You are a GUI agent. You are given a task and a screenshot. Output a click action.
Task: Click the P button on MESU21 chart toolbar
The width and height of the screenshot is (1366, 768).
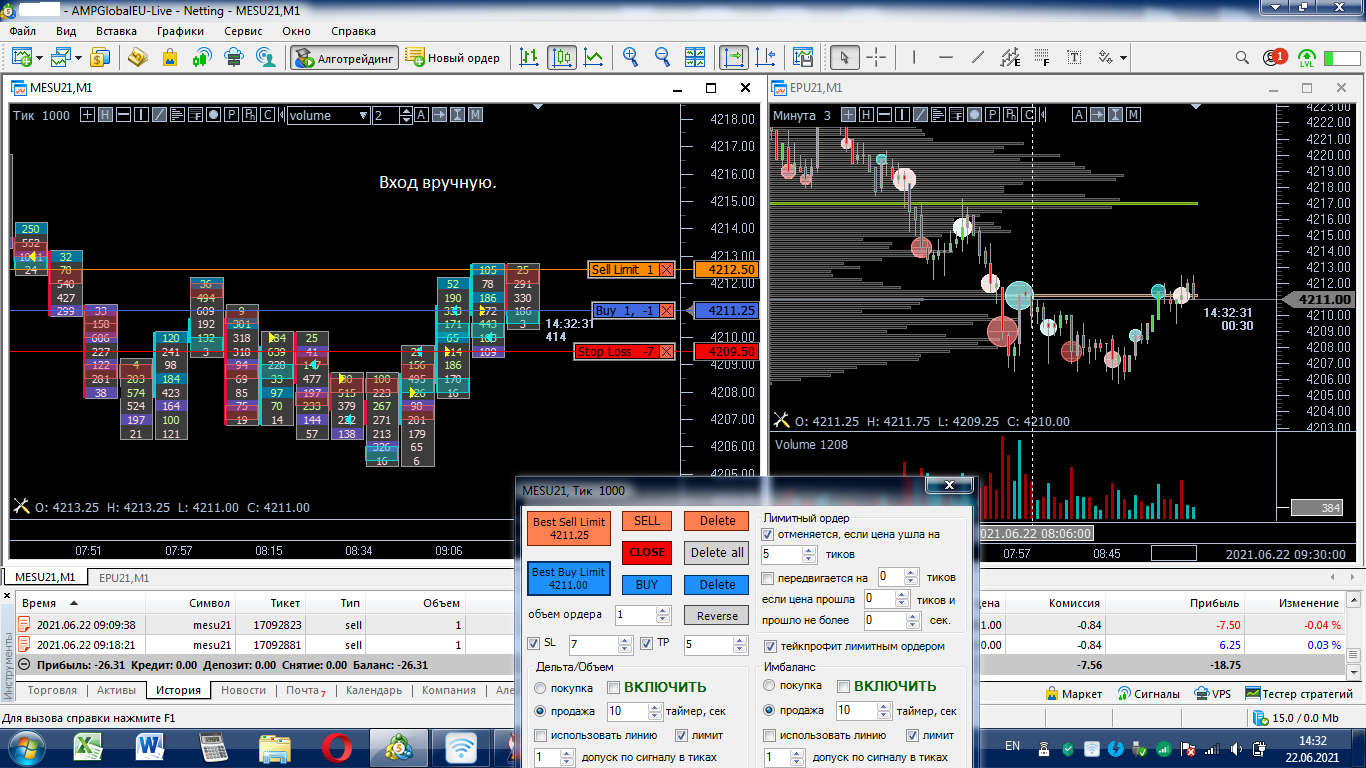231,115
